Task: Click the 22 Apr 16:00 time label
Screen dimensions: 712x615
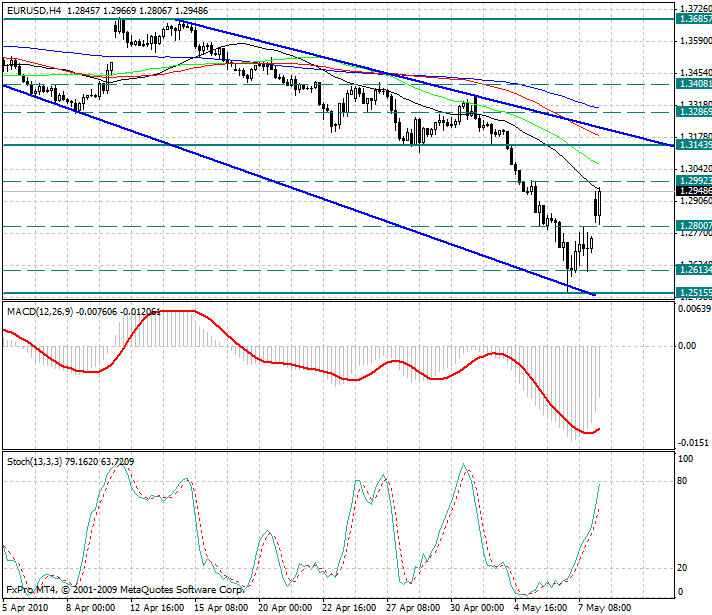Action: [x=349, y=608]
